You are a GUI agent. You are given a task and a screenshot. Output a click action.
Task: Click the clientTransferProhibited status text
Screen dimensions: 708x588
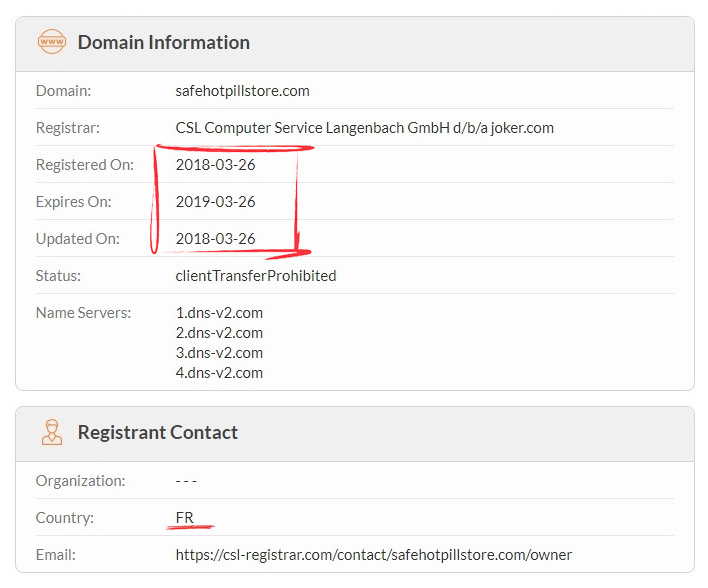(255, 276)
